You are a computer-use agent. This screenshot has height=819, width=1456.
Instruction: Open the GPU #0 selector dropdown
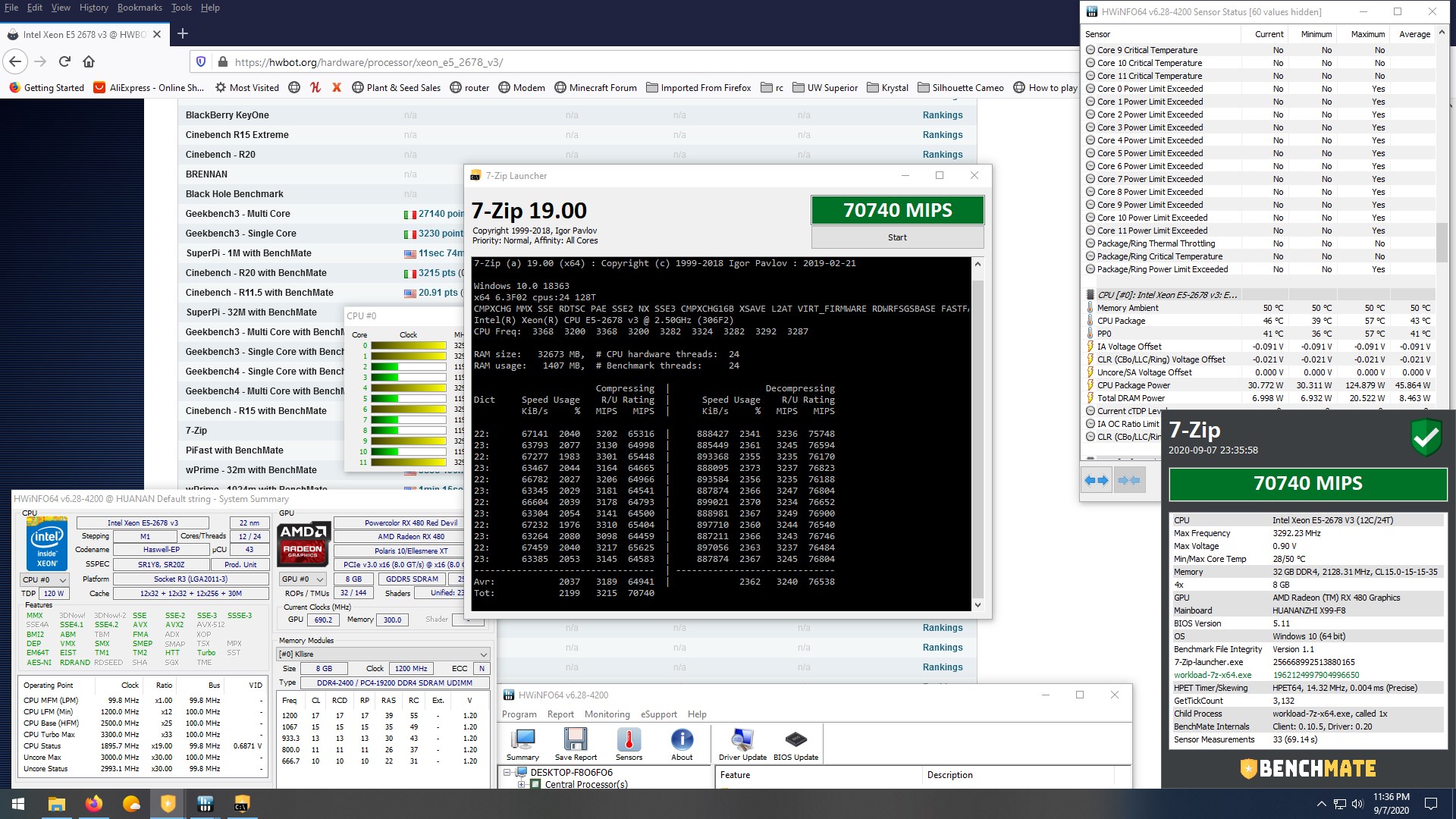tap(303, 579)
